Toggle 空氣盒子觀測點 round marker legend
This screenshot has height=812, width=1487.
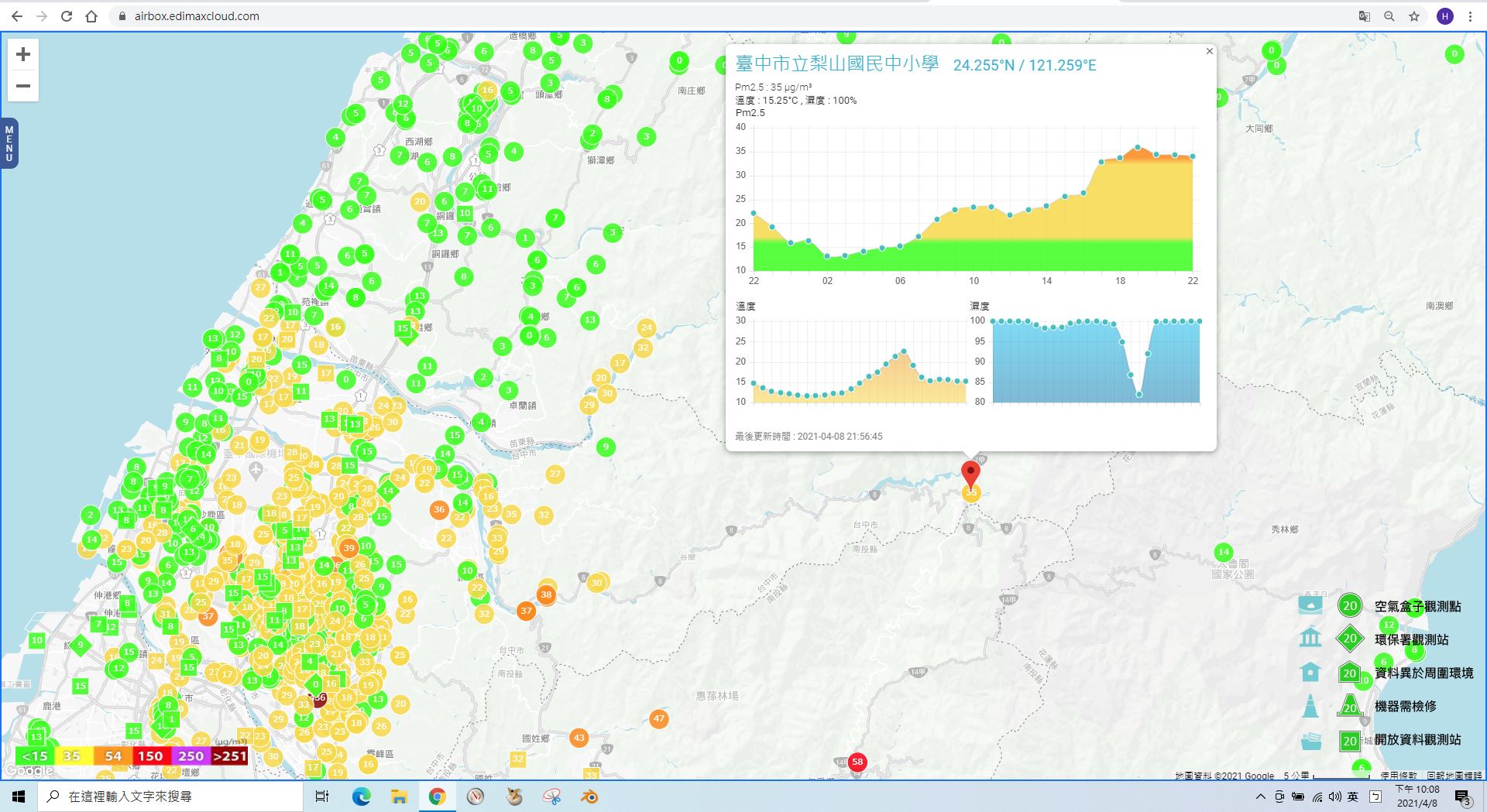[1350, 606]
